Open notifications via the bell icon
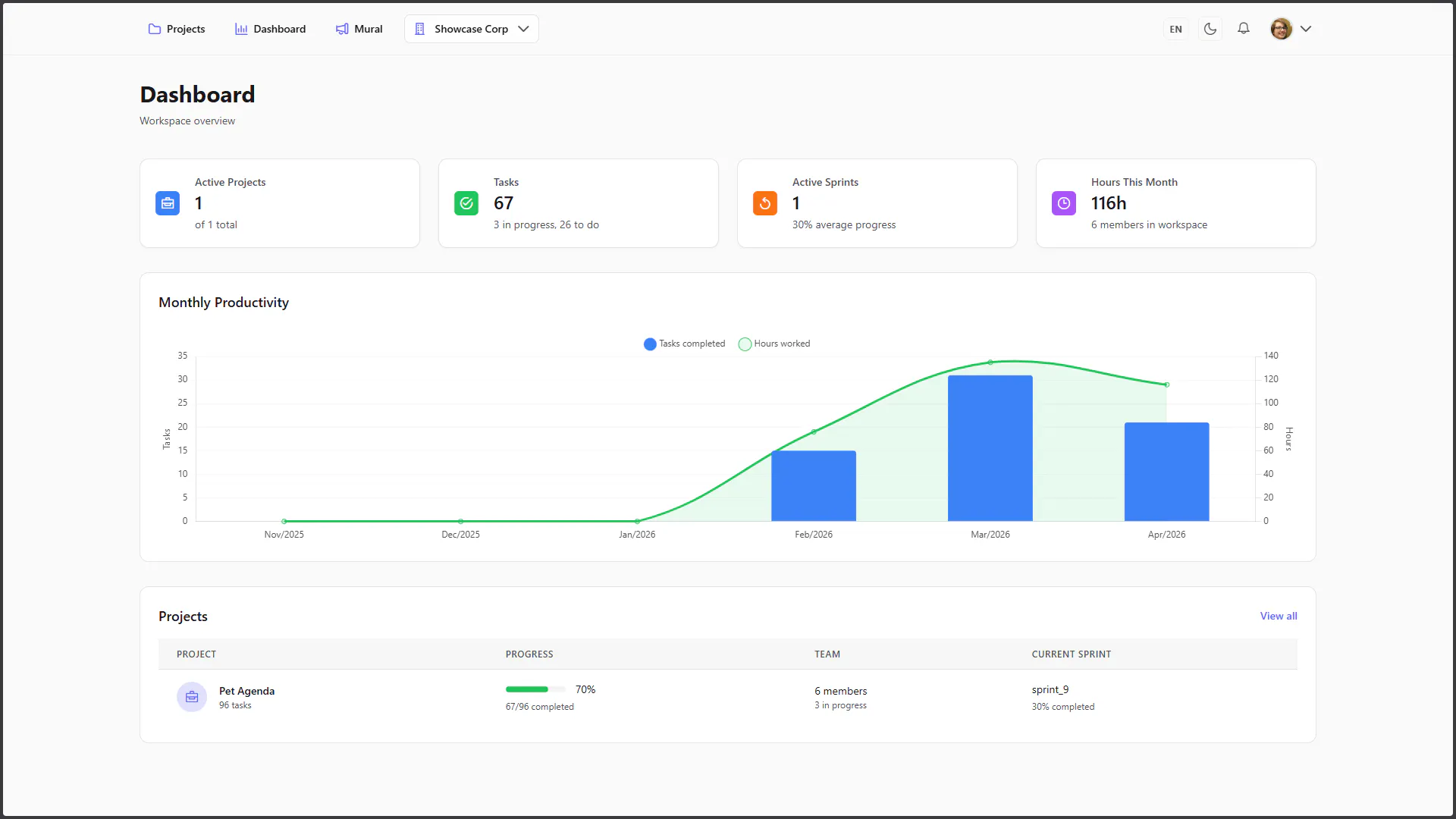Screen dimensions: 1456x819 pos(1244,29)
